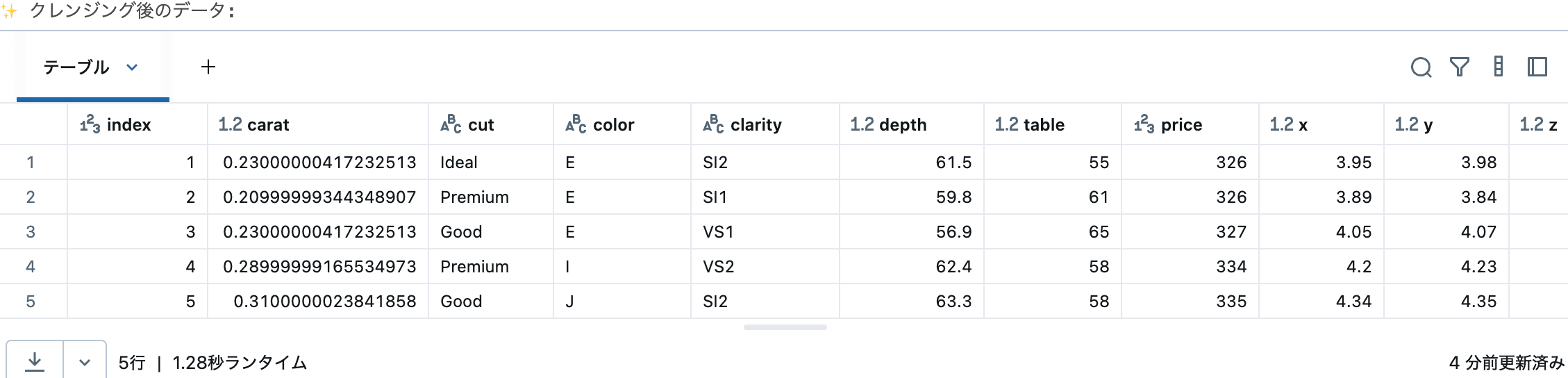Select row number 3

[31, 232]
